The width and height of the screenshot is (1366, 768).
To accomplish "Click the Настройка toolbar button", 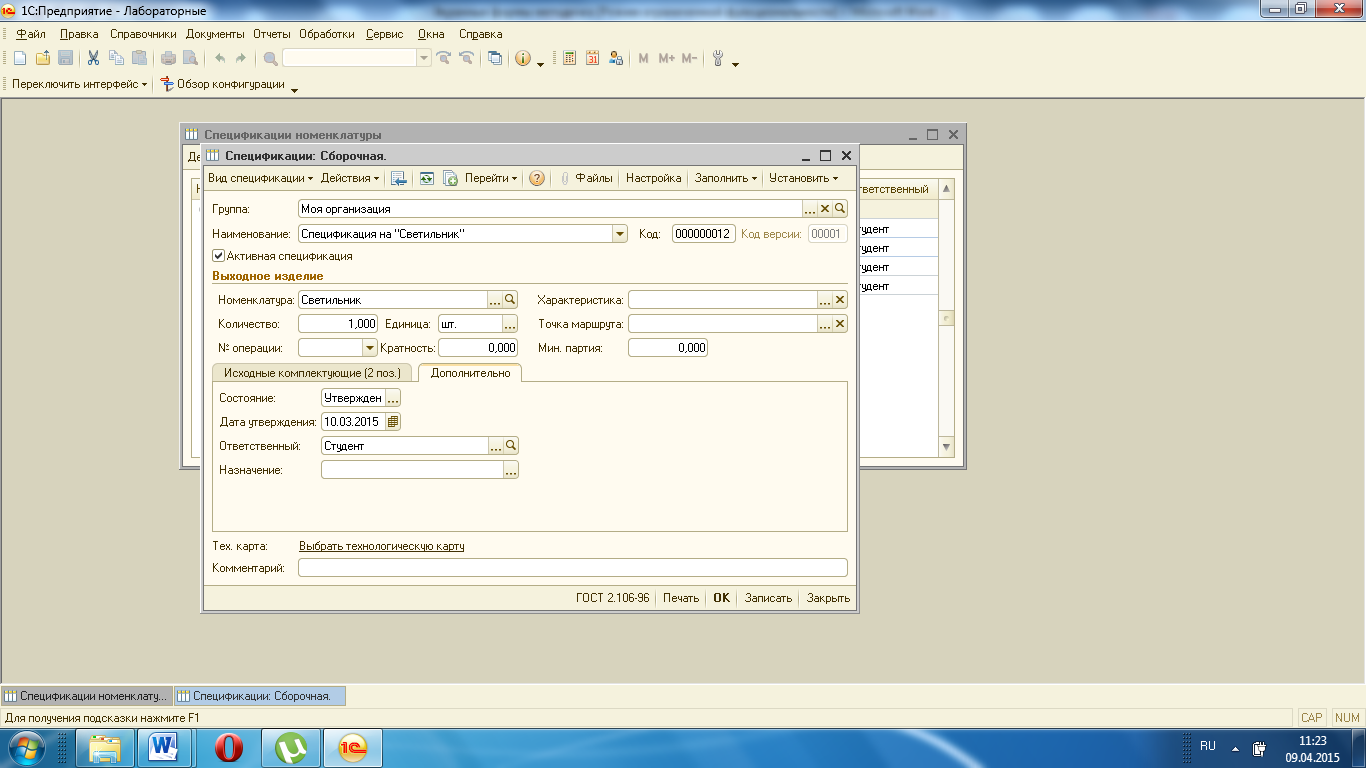I will pos(654,178).
